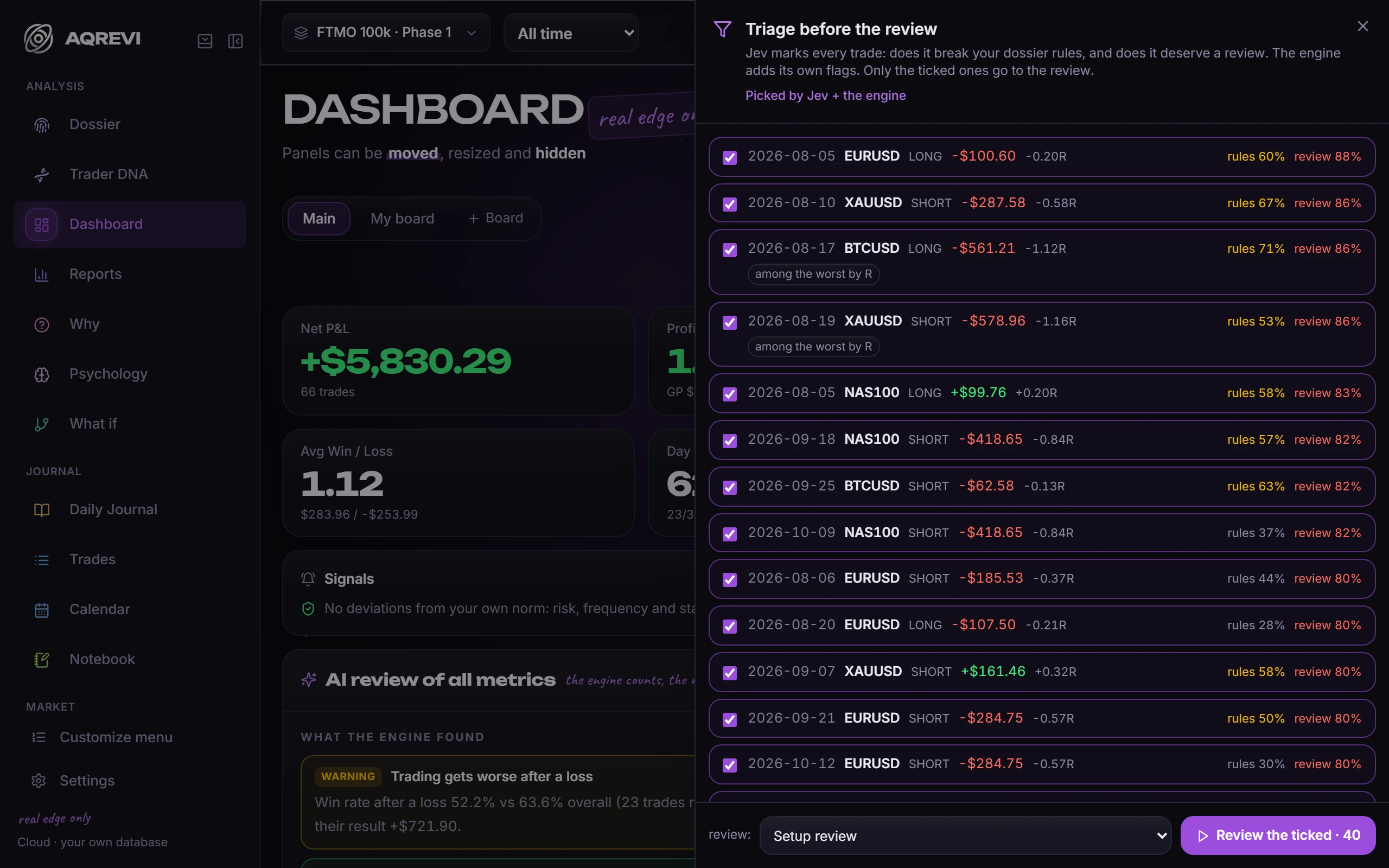
Task: Close the Triage panel
Action: (x=1362, y=27)
